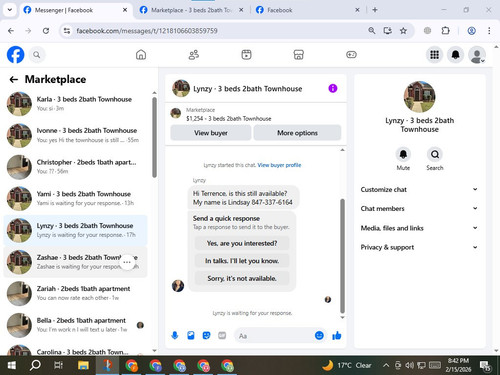Open the notifications bell in header

pyautogui.click(x=456, y=55)
